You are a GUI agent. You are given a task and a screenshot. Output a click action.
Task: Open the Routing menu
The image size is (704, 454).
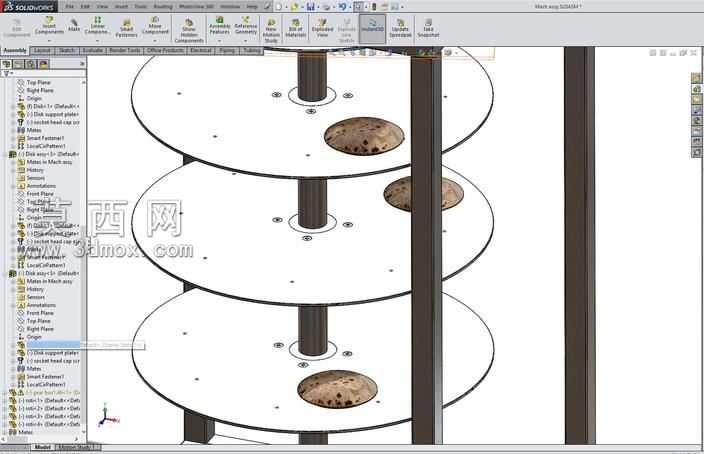(x=163, y=7)
